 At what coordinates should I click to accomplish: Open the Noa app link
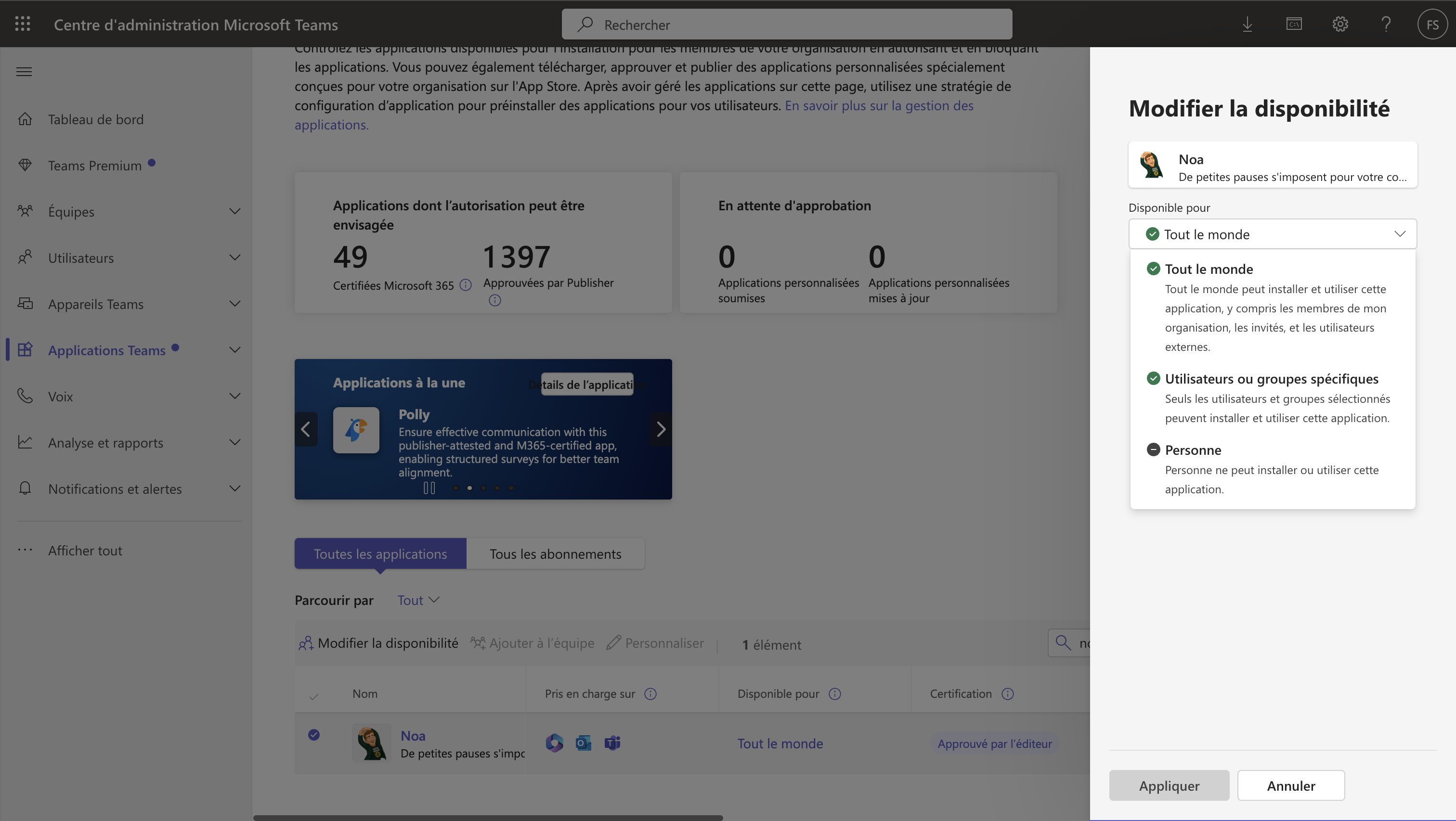tap(413, 736)
